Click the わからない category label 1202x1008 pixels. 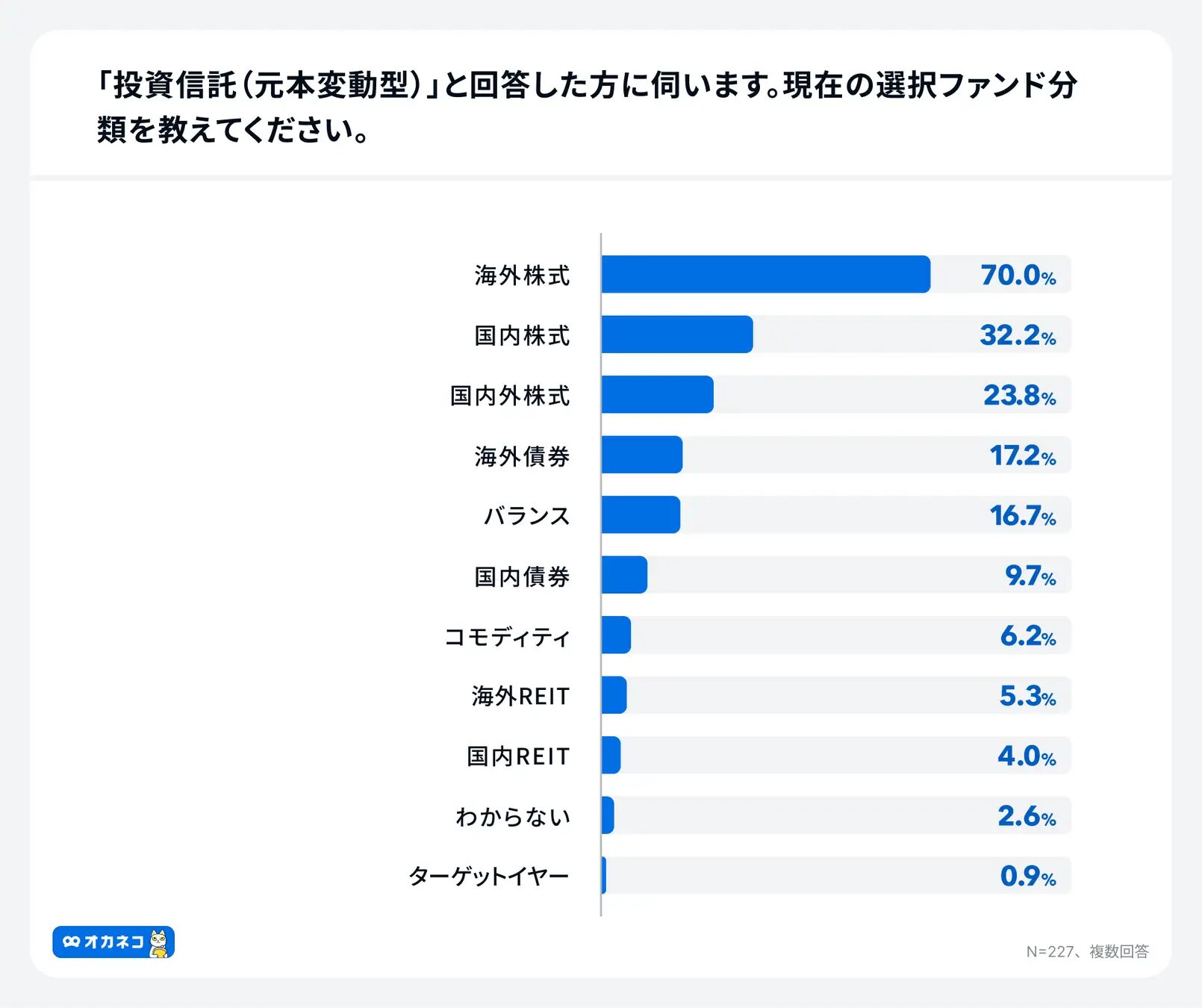click(x=513, y=817)
